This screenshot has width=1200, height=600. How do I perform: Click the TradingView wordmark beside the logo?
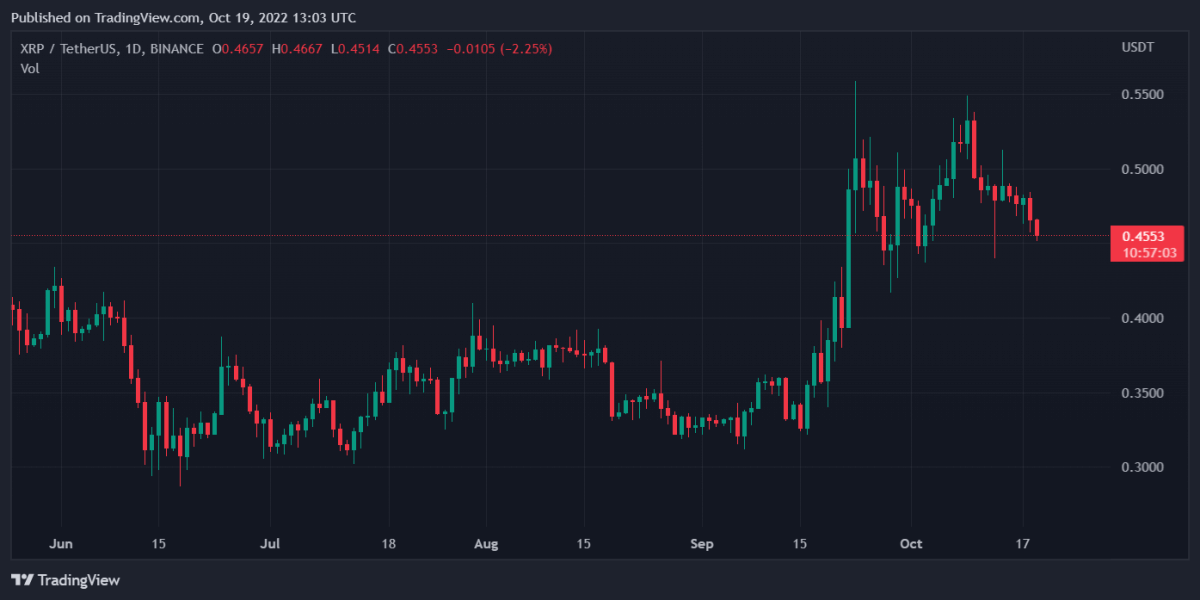coord(78,580)
